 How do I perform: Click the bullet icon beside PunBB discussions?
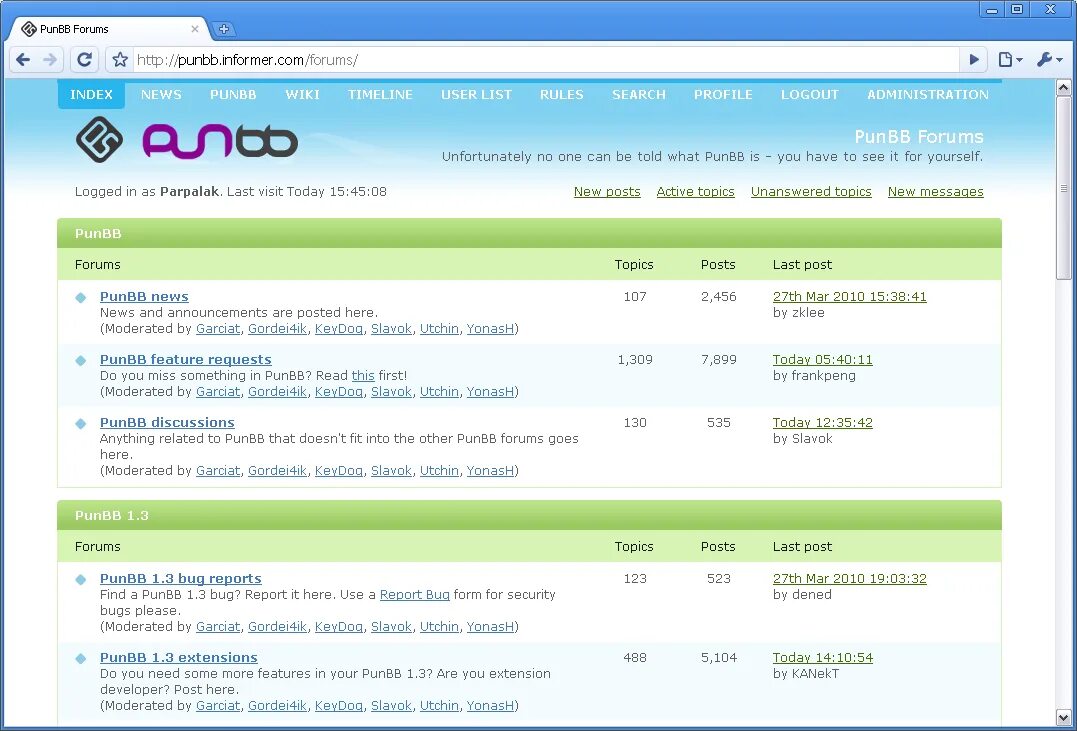click(x=81, y=424)
